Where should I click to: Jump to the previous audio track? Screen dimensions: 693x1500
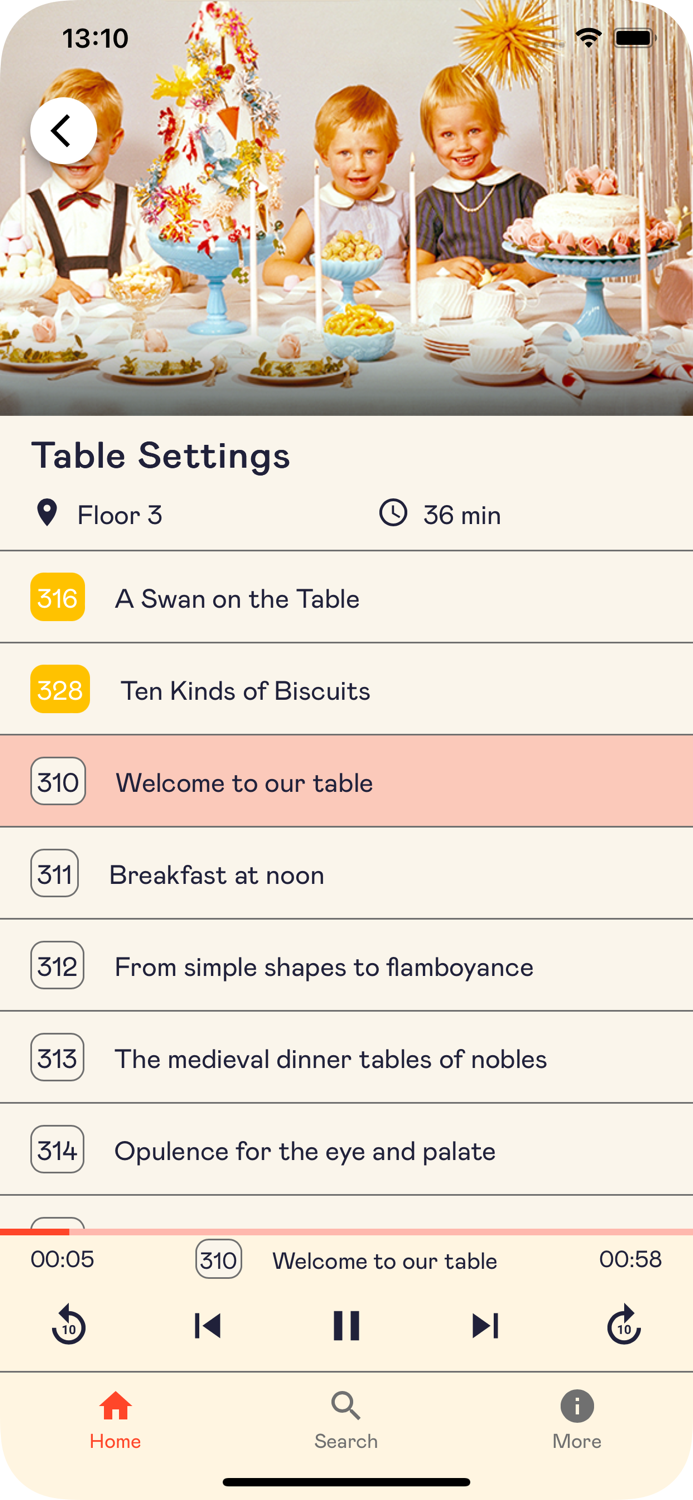click(x=207, y=1326)
